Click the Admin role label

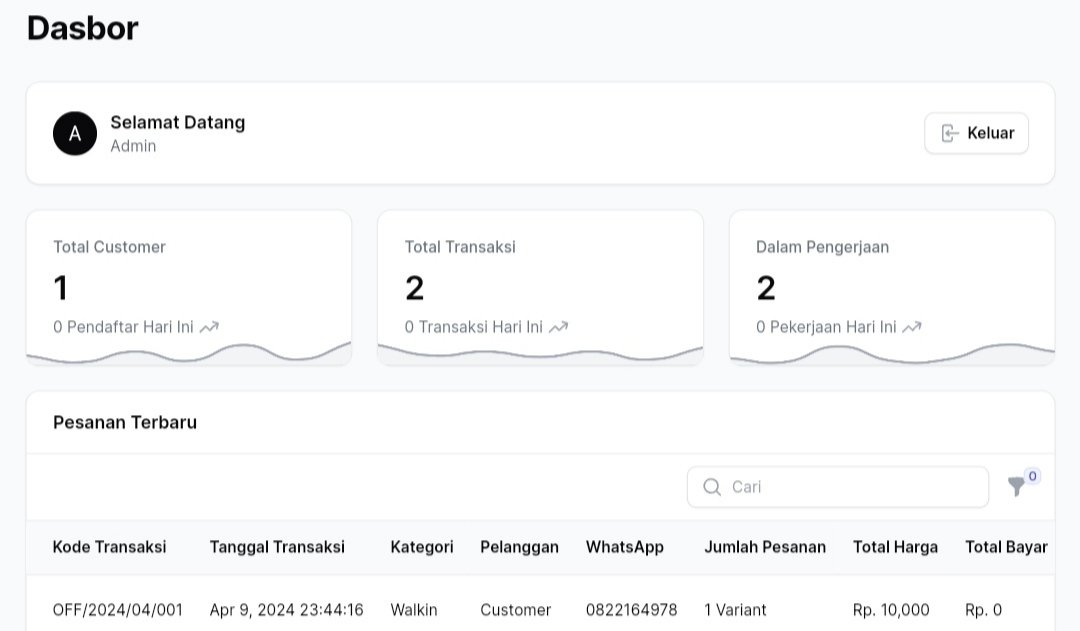[x=133, y=146]
